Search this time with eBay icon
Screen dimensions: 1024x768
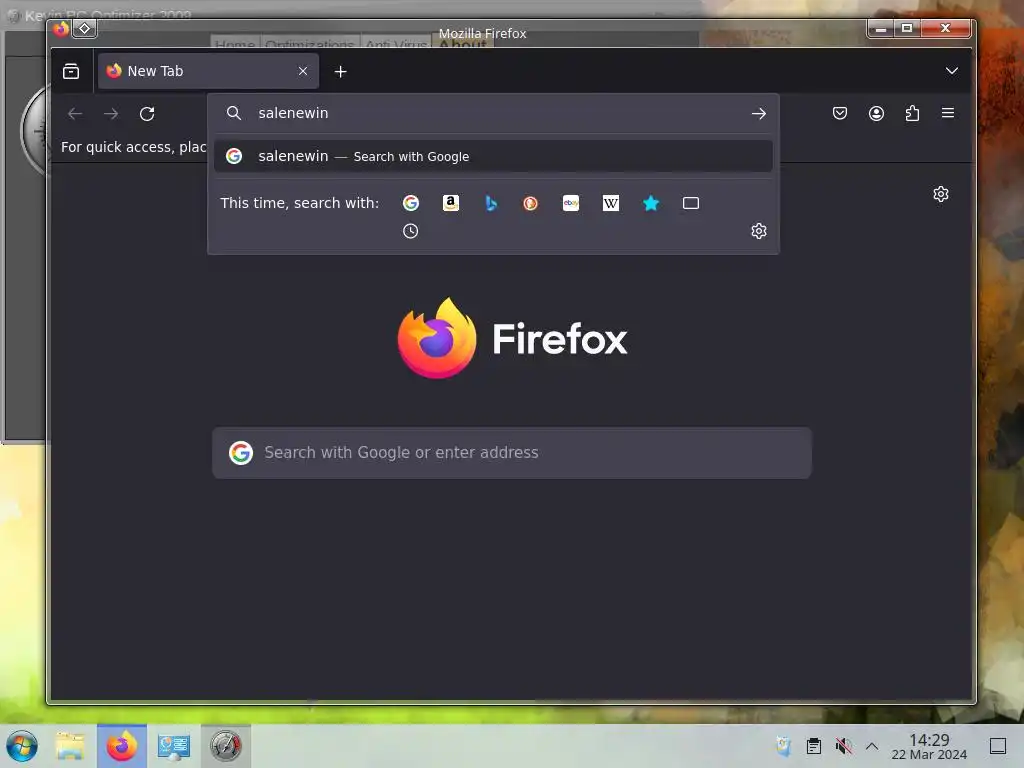click(x=571, y=203)
